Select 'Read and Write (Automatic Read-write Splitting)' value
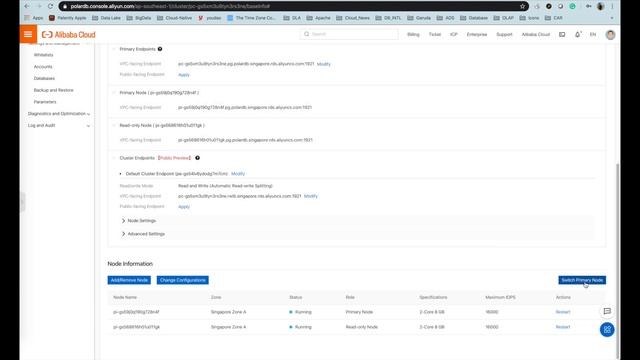This screenshot has width=640, height=360. [225, 186]
